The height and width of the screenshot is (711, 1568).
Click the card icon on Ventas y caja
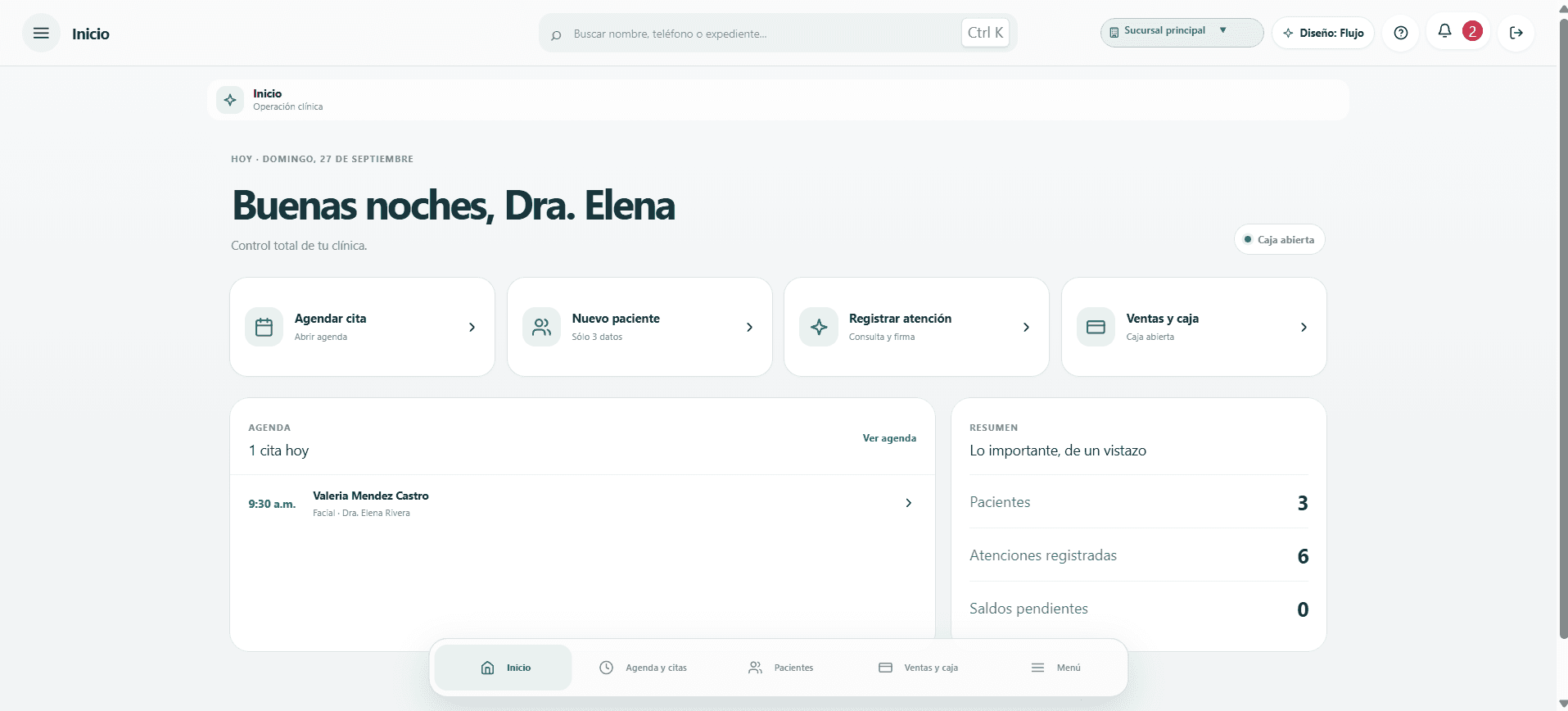pos(1096,327)
